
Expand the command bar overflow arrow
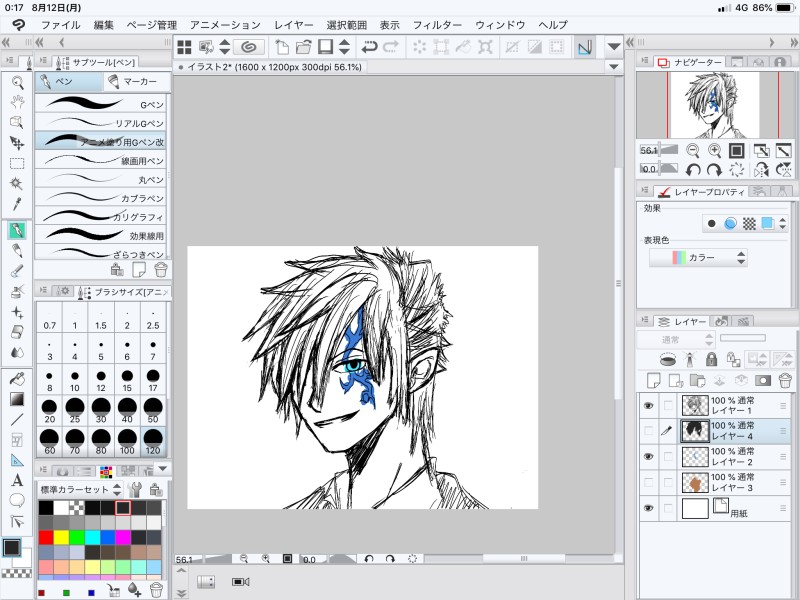pyautogui.click(x=614, y=47)
